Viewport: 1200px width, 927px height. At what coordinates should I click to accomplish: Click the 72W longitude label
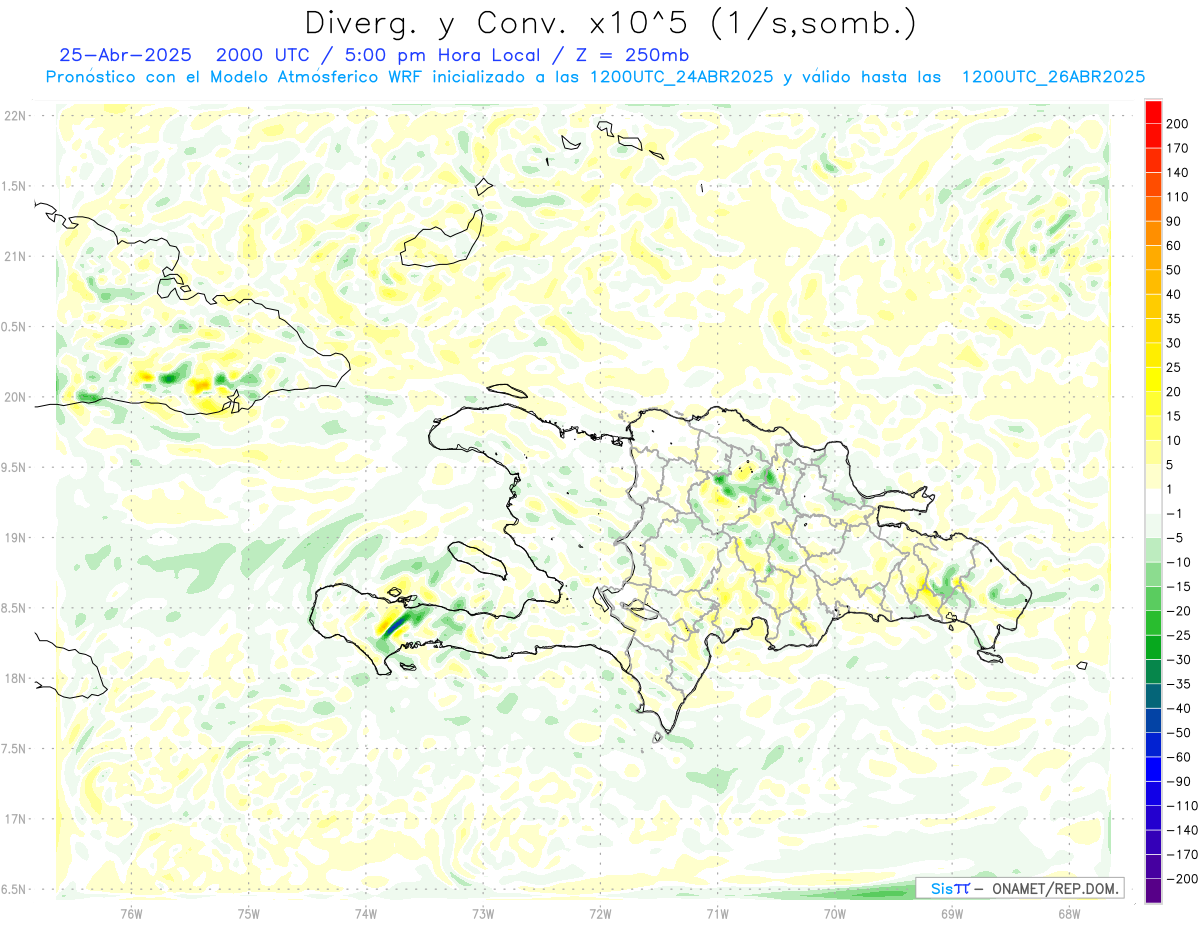(x=600, y=912)
